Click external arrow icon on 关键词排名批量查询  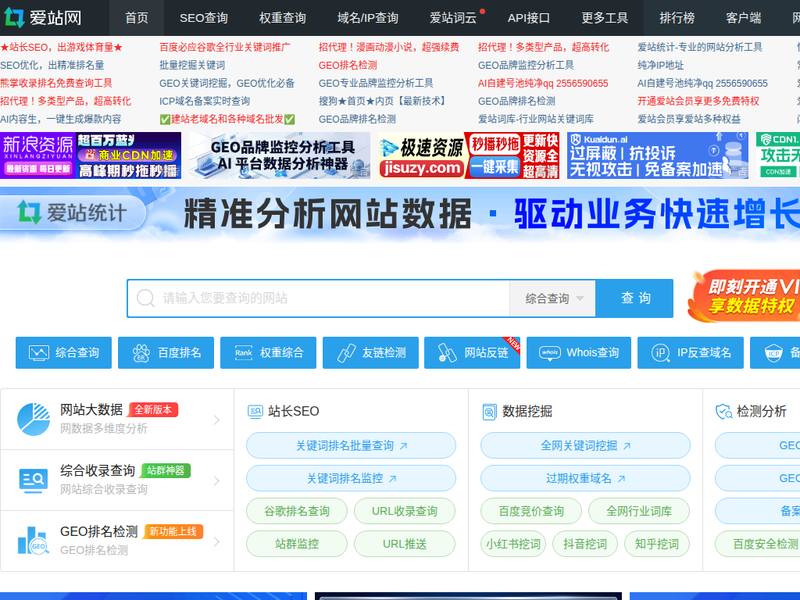[404, 446]
